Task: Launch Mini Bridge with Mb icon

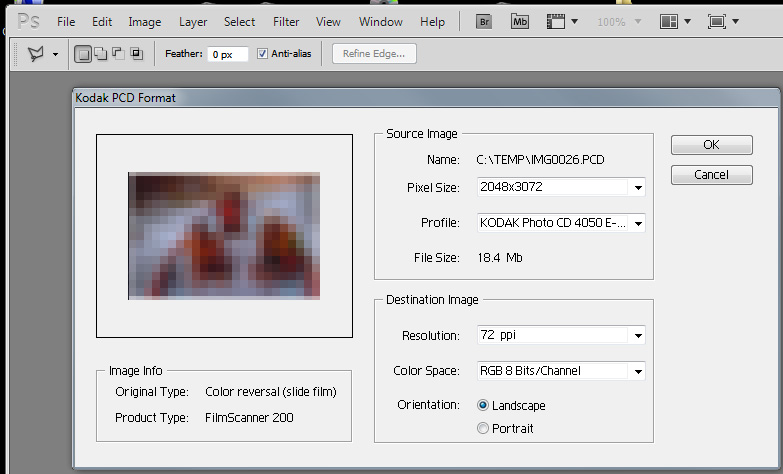Action: (x=520, y=21)
